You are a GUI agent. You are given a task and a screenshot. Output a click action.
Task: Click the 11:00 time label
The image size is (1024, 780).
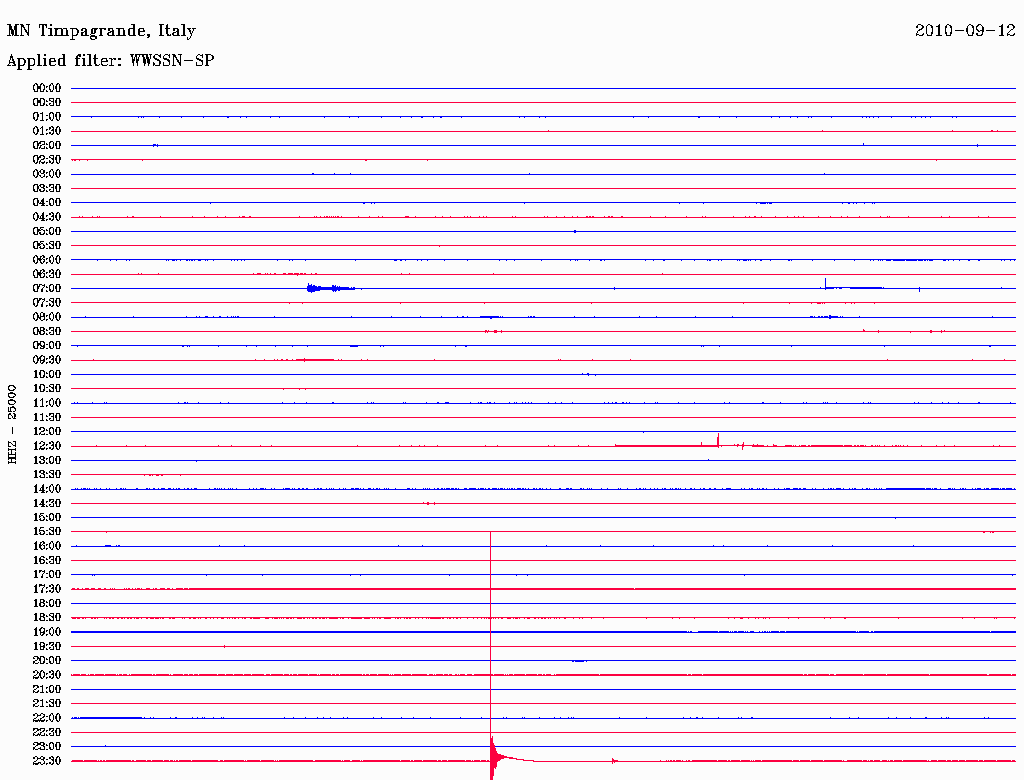pyautogui.click(x=47, y=403)
